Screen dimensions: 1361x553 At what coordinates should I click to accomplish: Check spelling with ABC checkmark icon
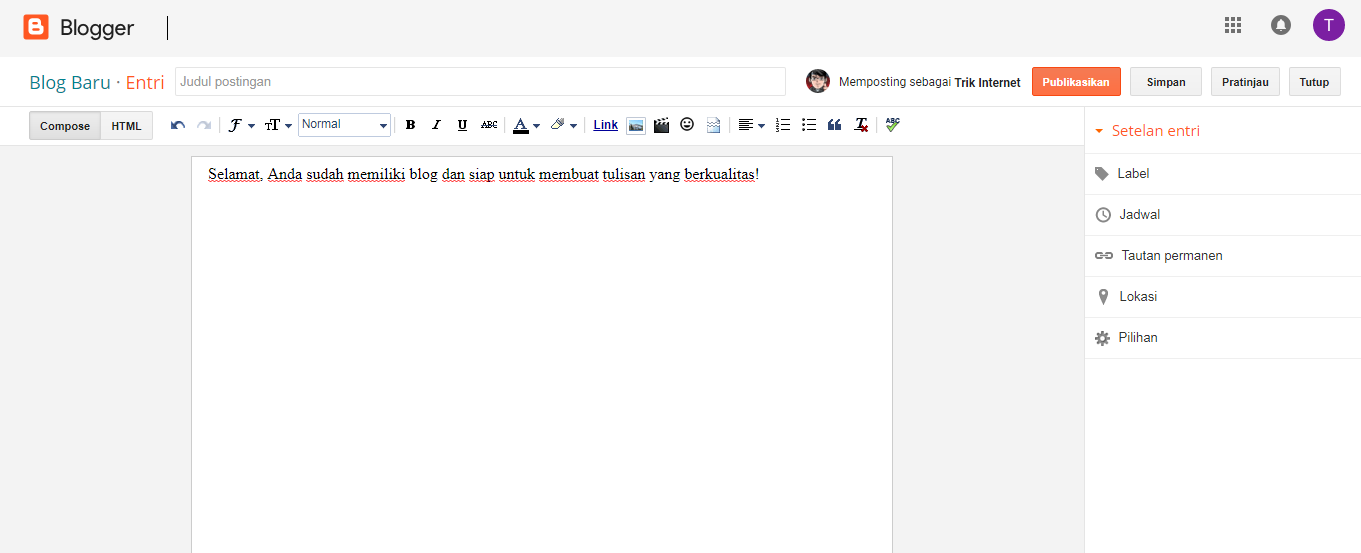pos(892,125)
